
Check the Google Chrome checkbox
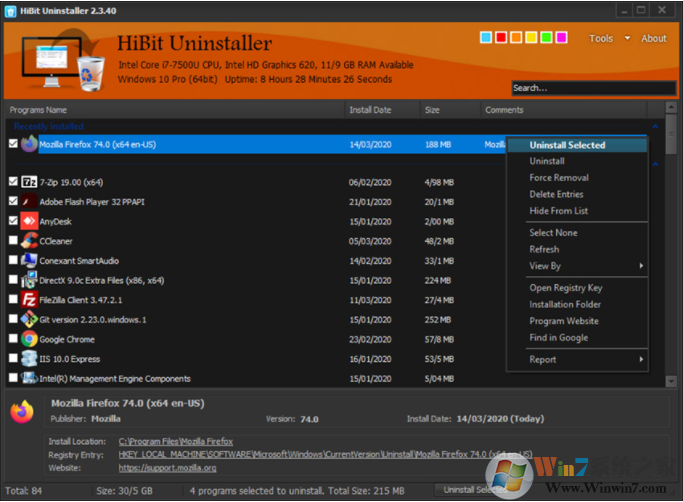pyautogui.click(x=13, y=338)
